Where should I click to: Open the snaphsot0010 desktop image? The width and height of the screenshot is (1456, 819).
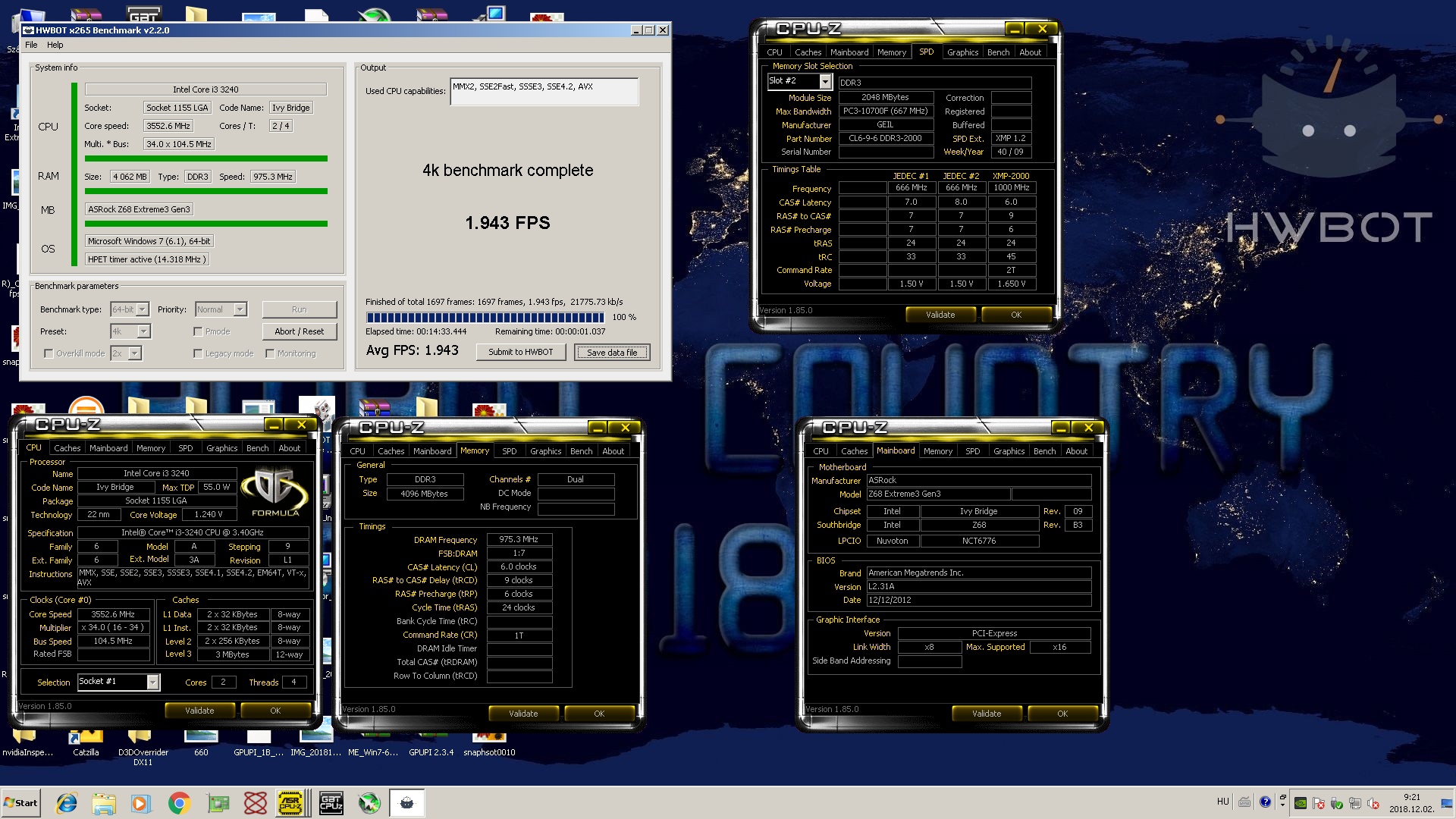[x=489, y=743]
